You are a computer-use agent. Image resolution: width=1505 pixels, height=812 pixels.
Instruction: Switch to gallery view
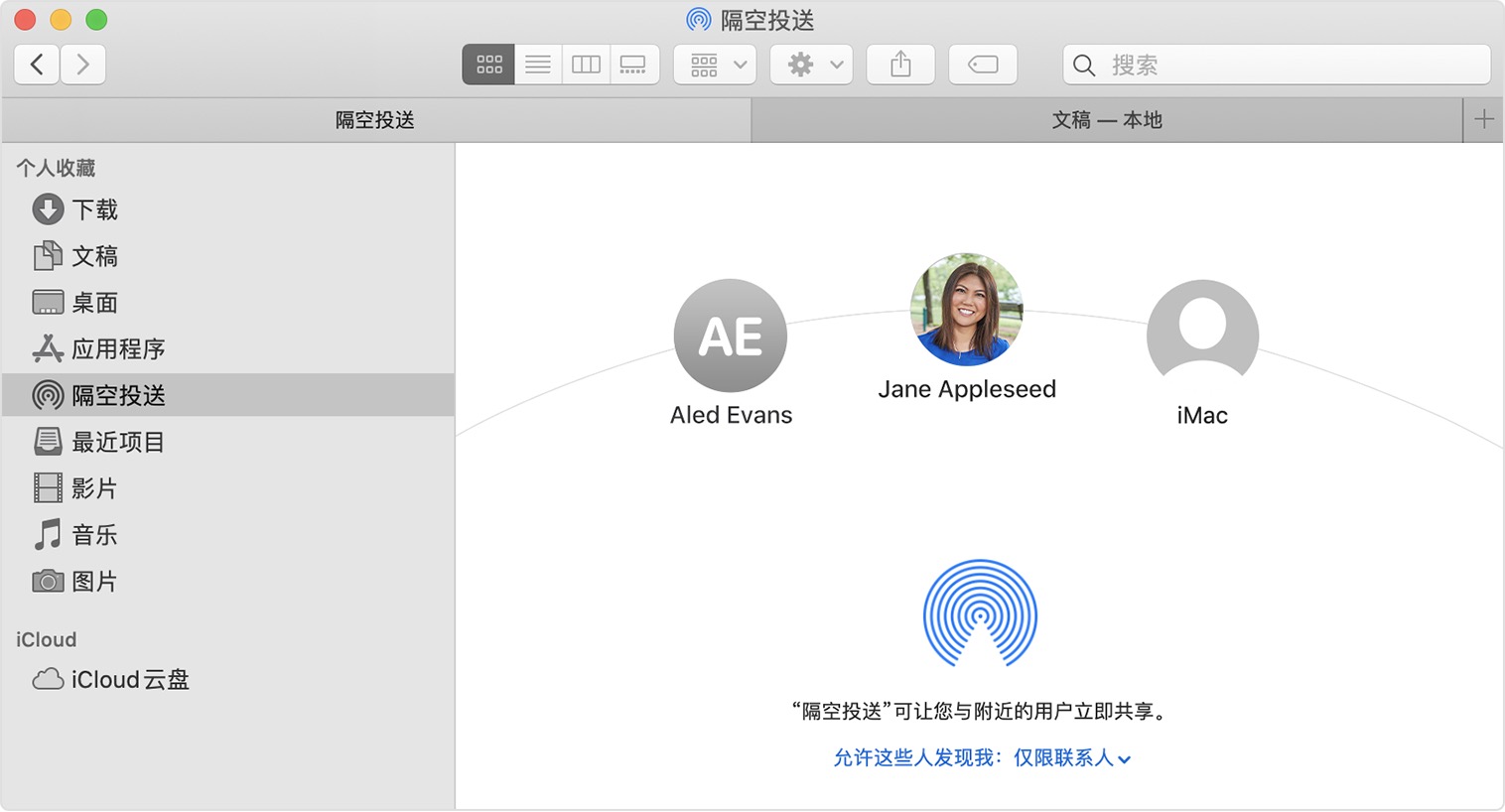tap(634, 64)
